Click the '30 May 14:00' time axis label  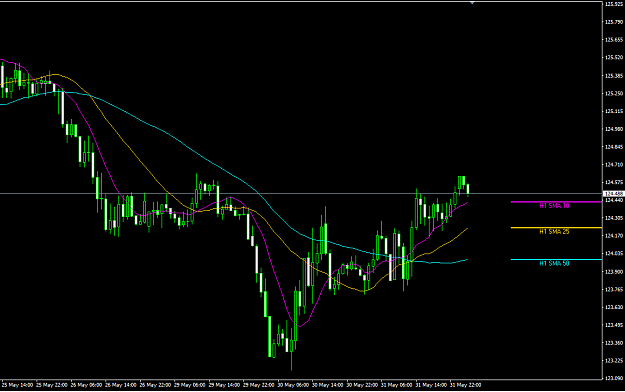pyautogui.click(x=328, y=385)
